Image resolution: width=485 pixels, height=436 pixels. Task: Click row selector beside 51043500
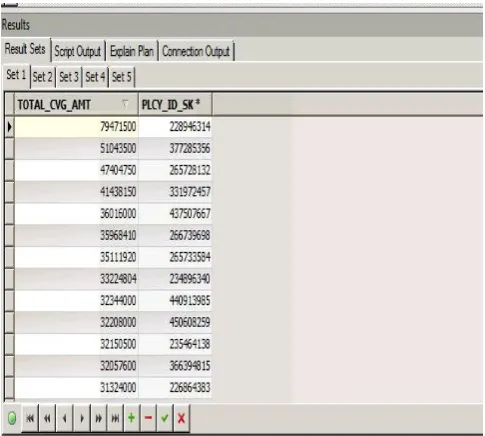pyautogui.click(x=10, y=148)
